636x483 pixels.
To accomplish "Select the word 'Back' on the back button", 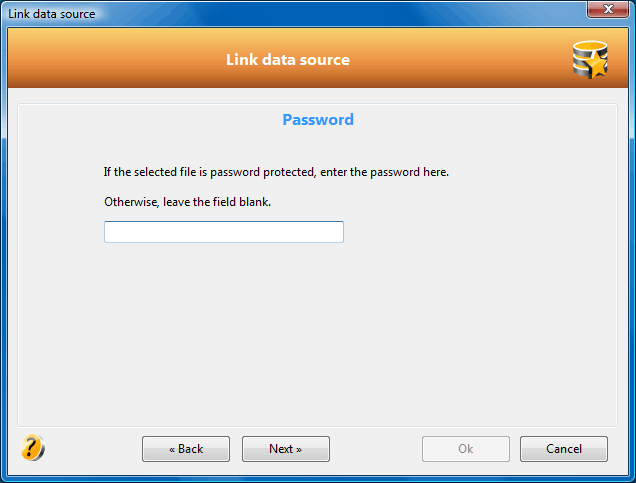I will pos(191,449).
